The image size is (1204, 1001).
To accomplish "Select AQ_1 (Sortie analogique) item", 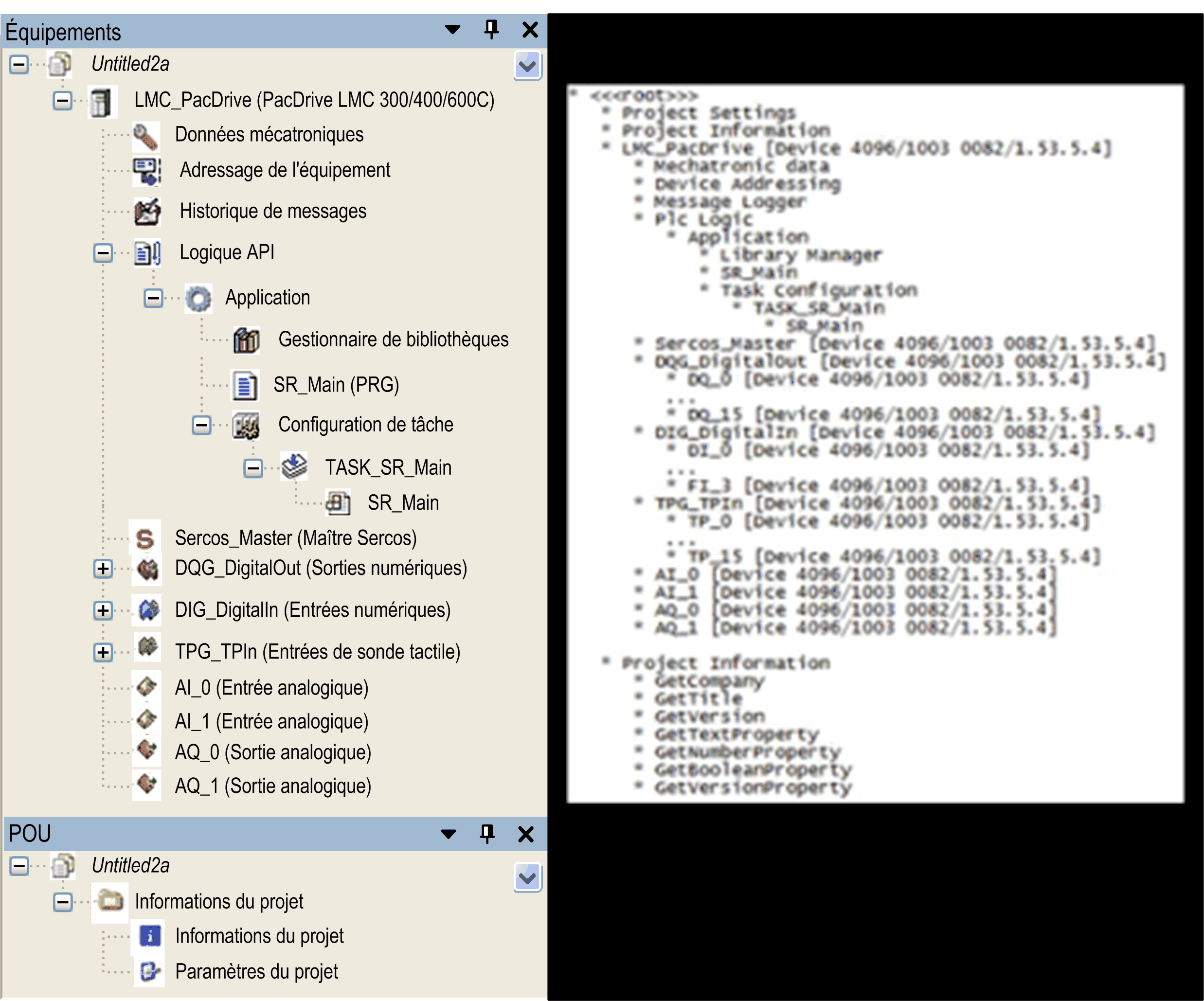I will click(x=273, y=786).
